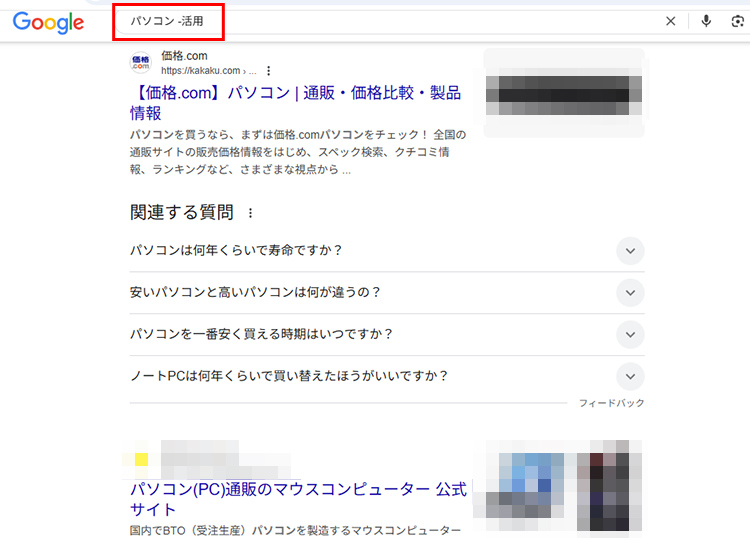Click the 価格.com snippet starting パソコンを買うなら

pos(298,152)
